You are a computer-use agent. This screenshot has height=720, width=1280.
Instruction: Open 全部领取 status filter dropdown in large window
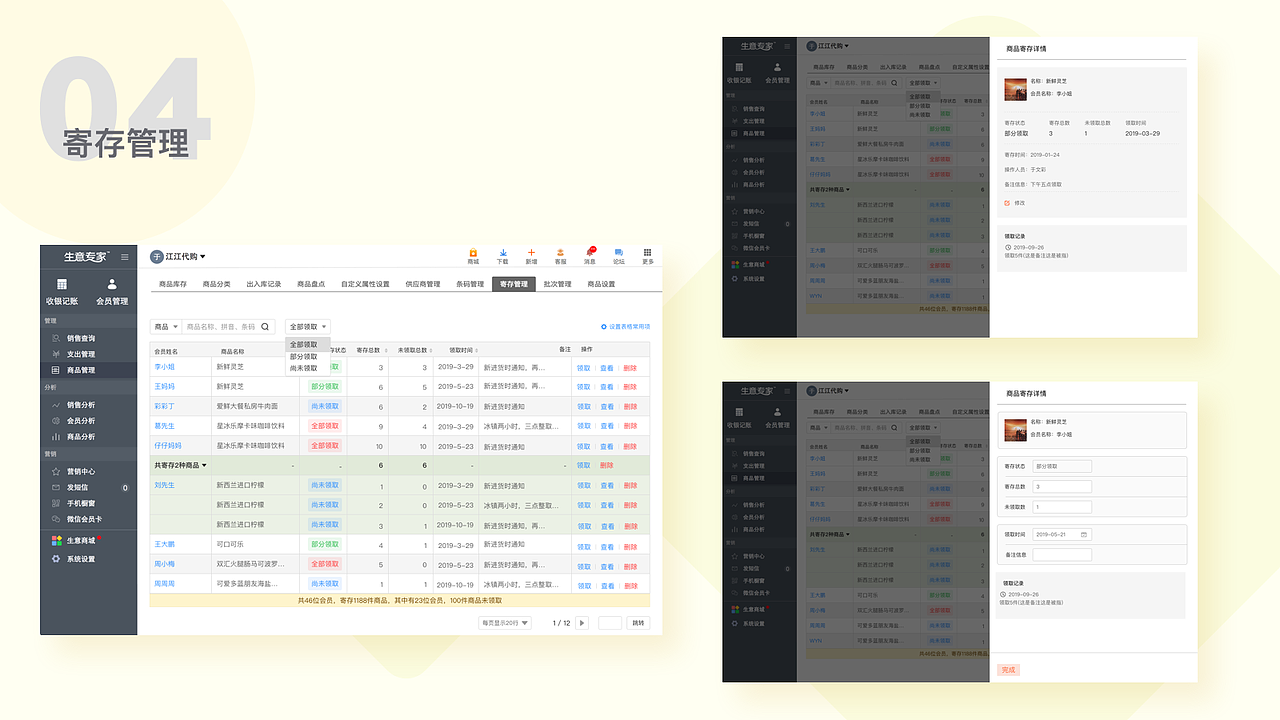click(307, 326)
